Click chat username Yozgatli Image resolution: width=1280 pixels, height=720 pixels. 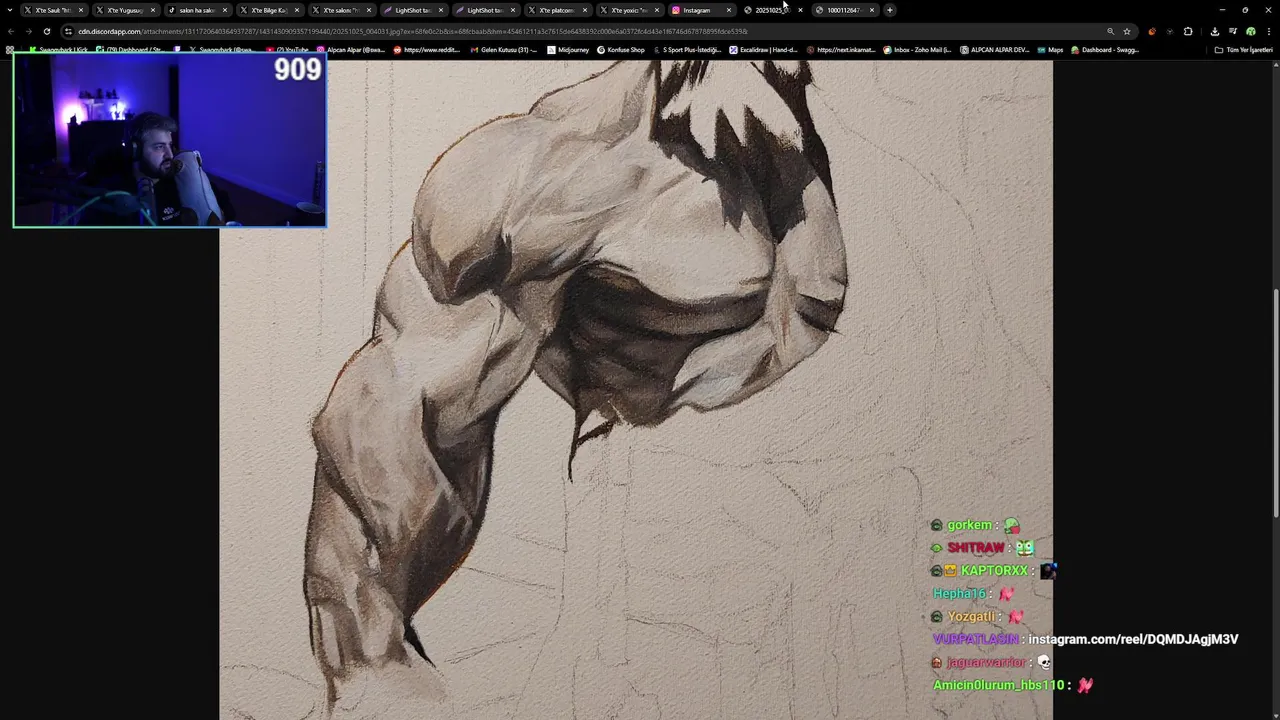tap(971, 617)
